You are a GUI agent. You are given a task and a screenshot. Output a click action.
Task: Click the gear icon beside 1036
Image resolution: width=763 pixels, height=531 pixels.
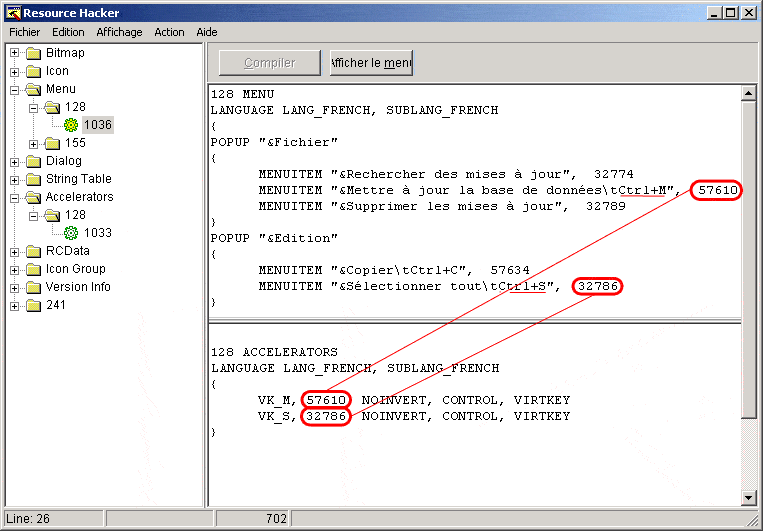pyautogui.click(x=71, y=125)
